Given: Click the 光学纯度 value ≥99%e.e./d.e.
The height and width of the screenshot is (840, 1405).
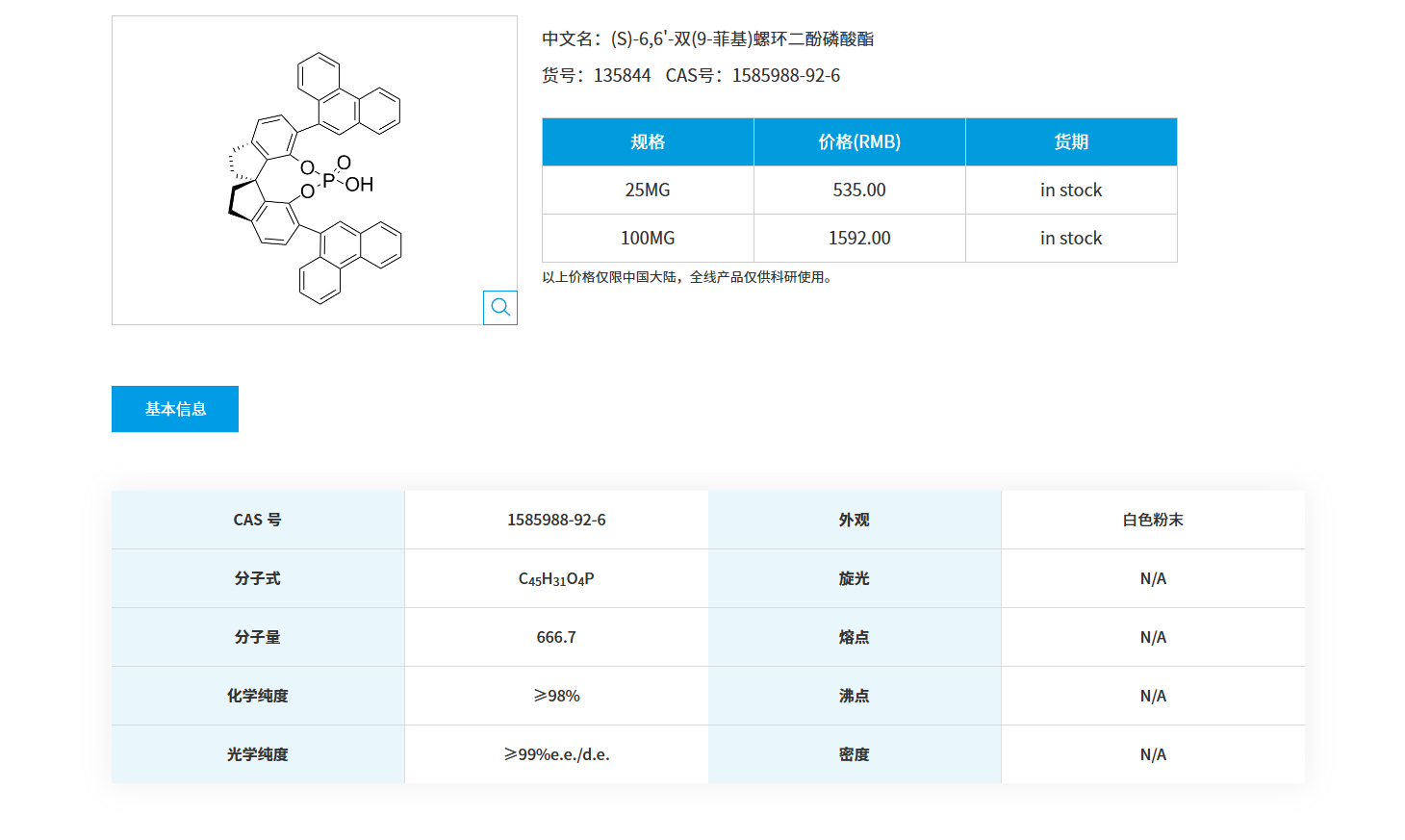Looking at the screenshot, I should tap(556, 754).
